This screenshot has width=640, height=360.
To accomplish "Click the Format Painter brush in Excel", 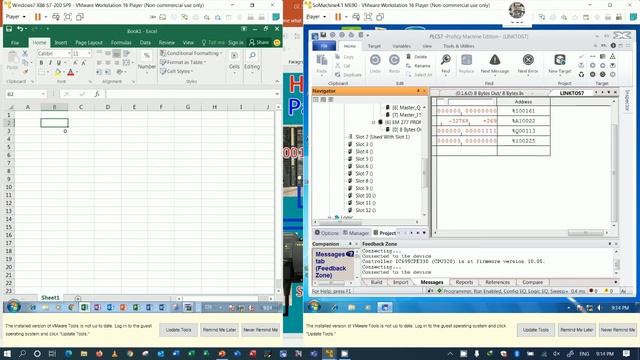I will coord(25,72).
